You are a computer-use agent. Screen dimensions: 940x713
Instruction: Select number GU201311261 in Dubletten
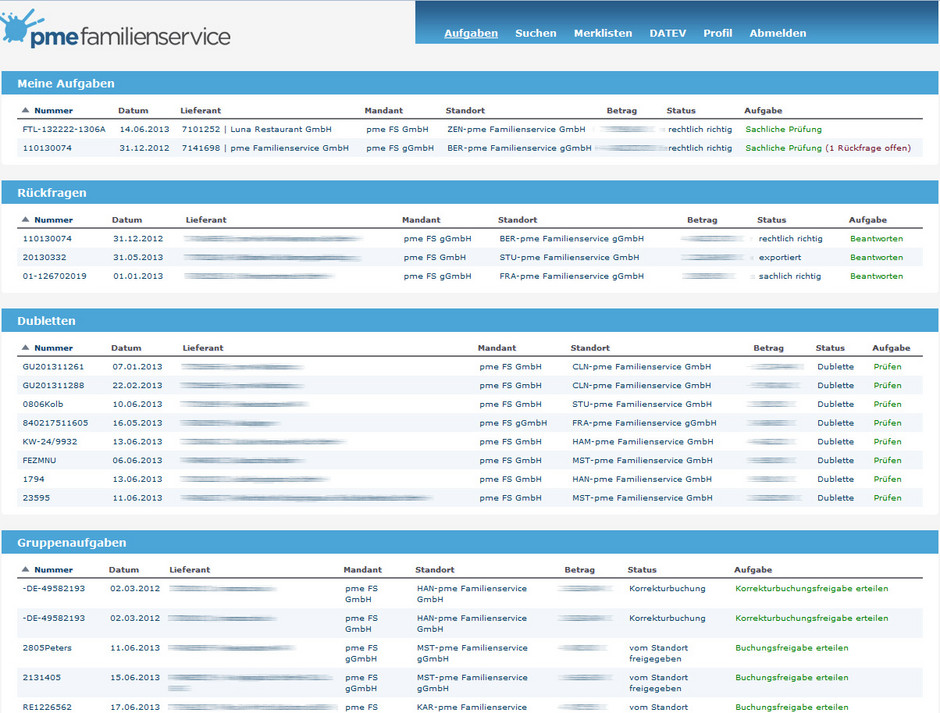coord(53,367)
